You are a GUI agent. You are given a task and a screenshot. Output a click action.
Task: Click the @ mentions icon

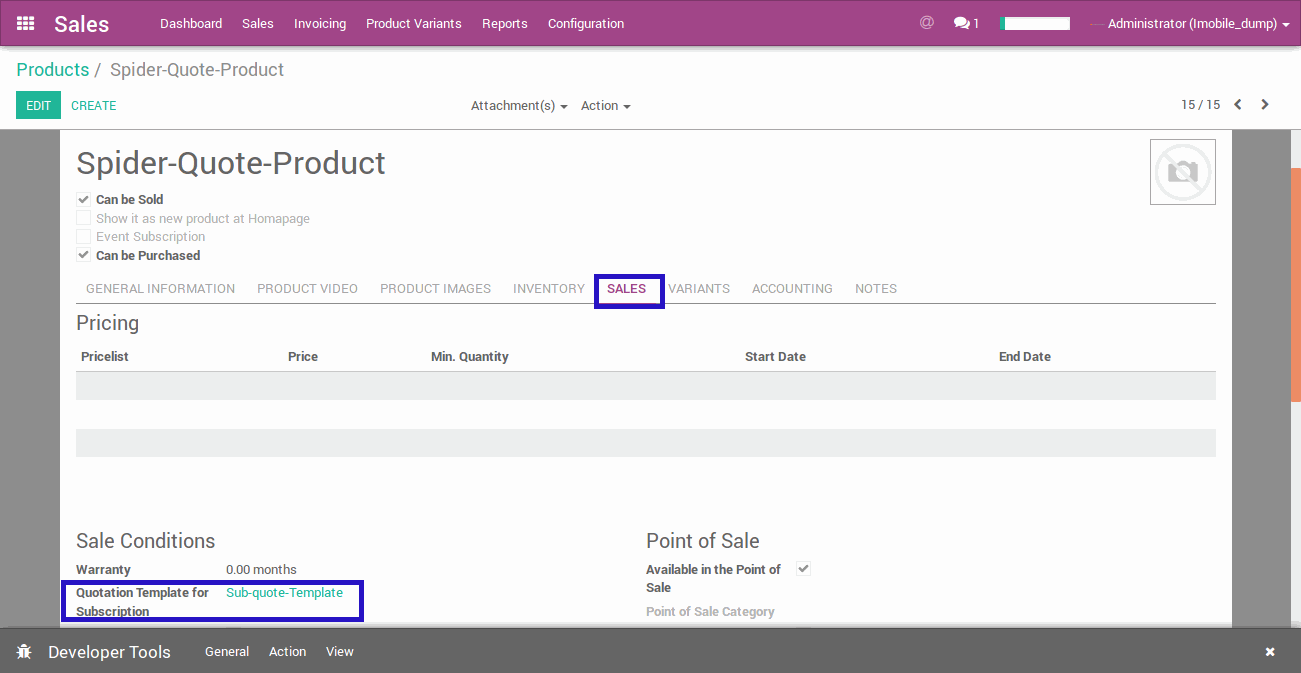(x=926, y=22)
